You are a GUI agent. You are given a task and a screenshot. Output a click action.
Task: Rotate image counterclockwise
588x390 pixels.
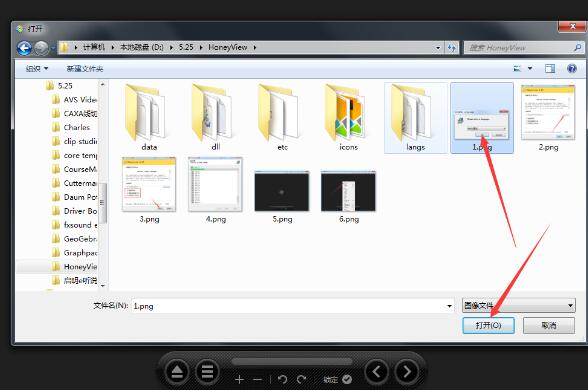tap(282, 380)
